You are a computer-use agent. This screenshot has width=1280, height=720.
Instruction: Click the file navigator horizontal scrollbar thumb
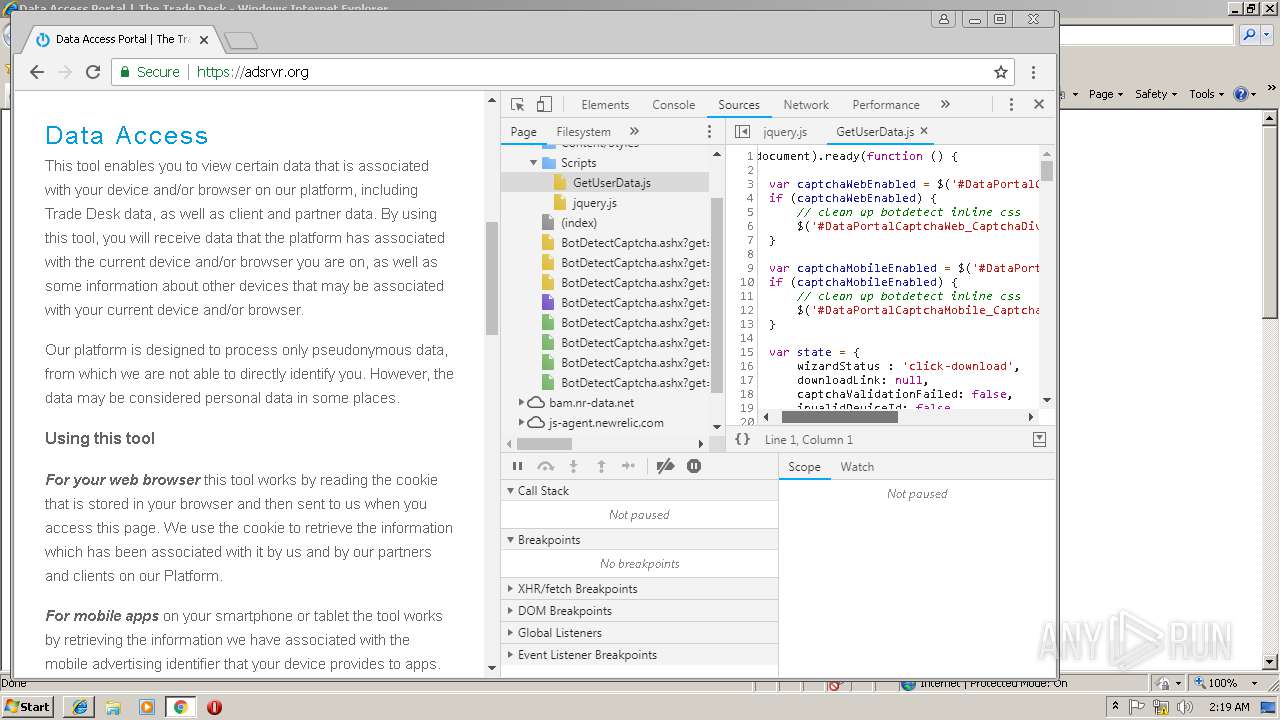tap(544, 443)
